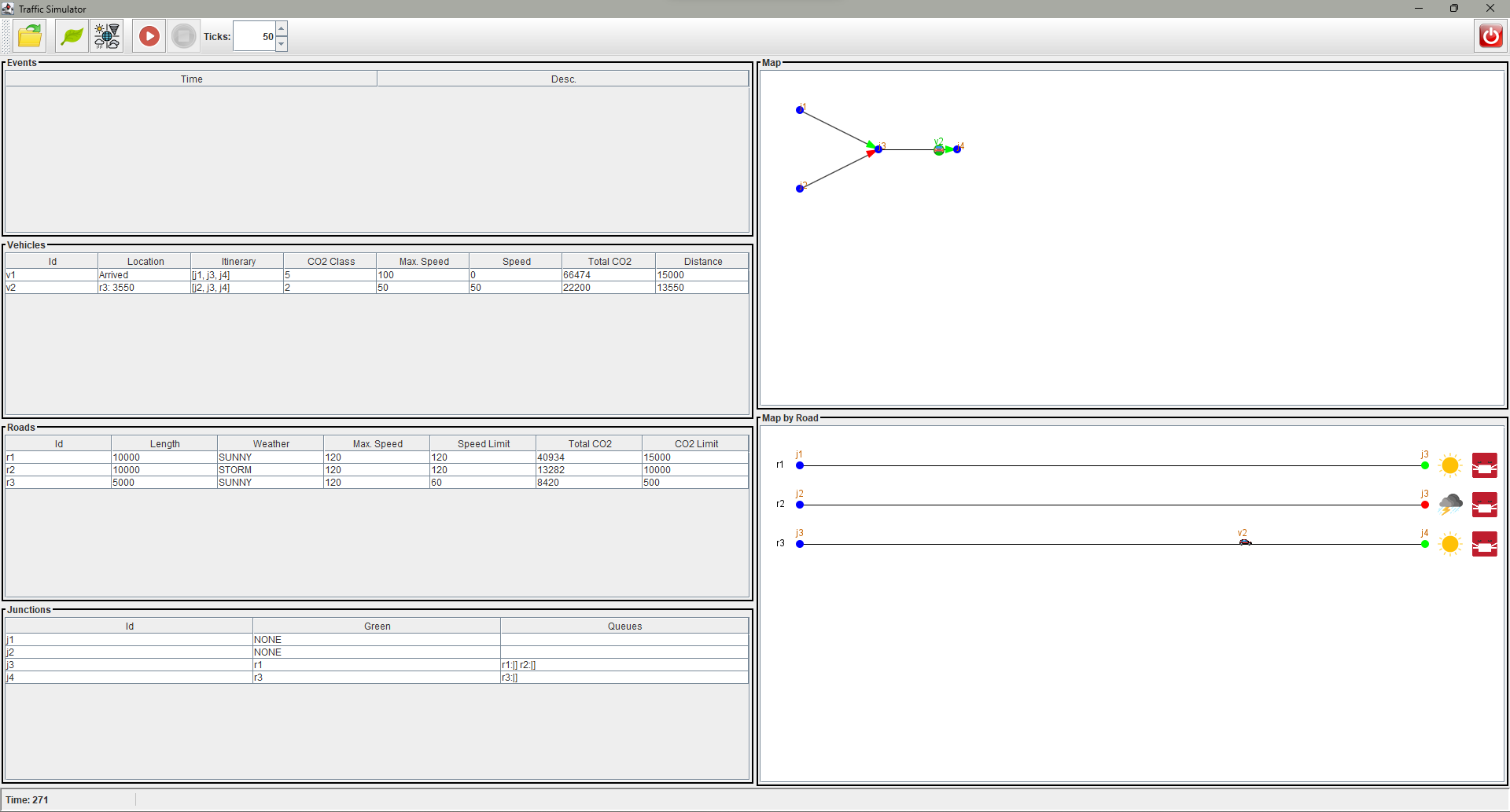The height and width of the screenshot is (812, 1510).
Task: Click the 40934 Total CO2 cell
Action: click(589, 457)
